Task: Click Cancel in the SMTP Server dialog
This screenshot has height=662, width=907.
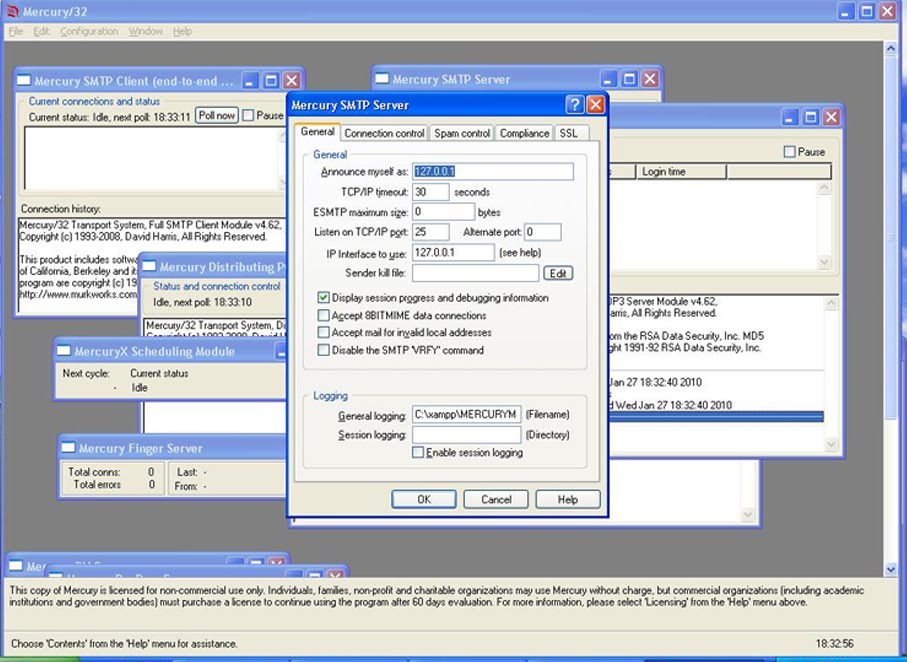Action: coord(496,499)
